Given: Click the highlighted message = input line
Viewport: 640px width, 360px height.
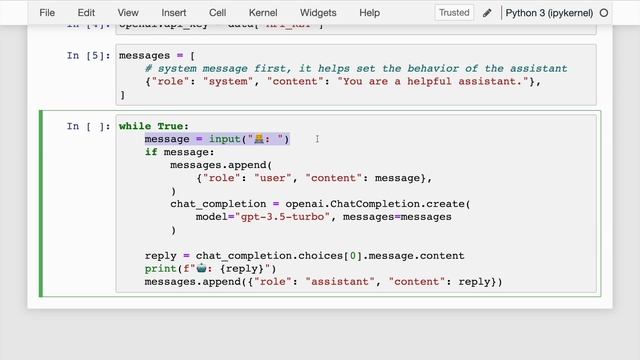Looking at the screenshot, I should [x=217, y=139].
